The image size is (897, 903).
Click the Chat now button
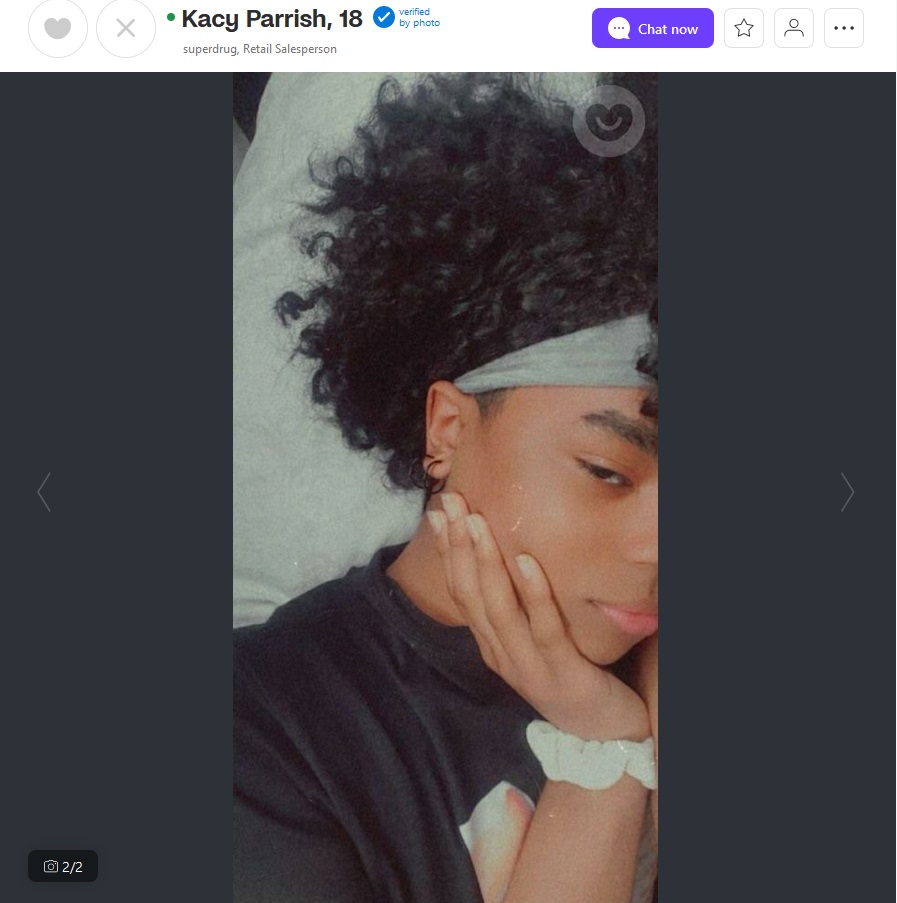click(652, 28)
